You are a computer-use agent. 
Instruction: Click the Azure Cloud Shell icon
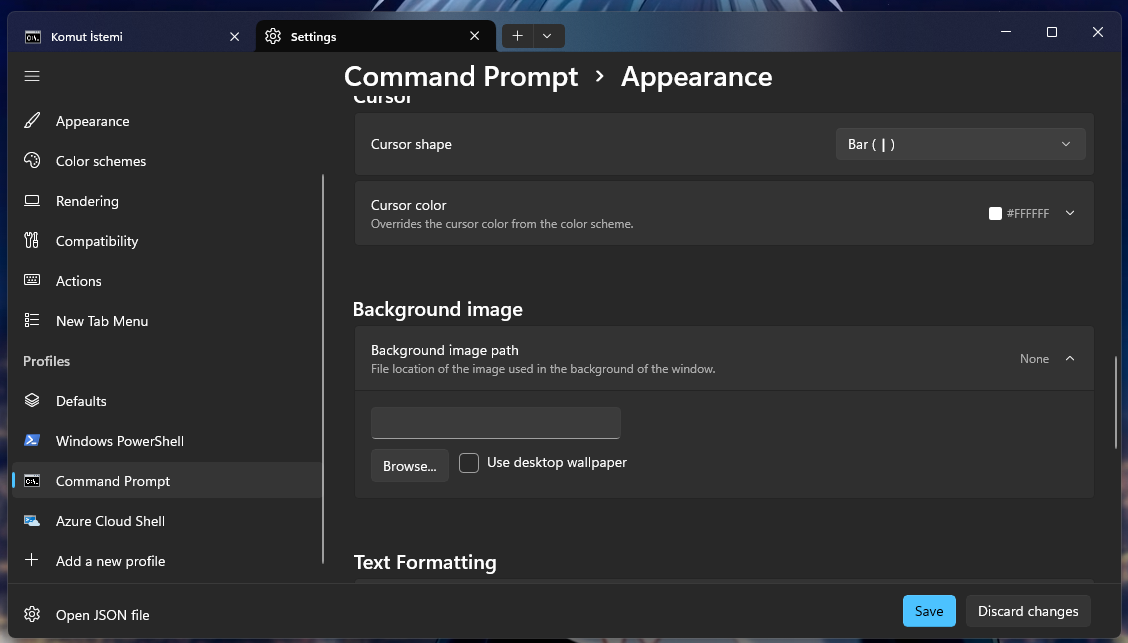pos(32,521)
